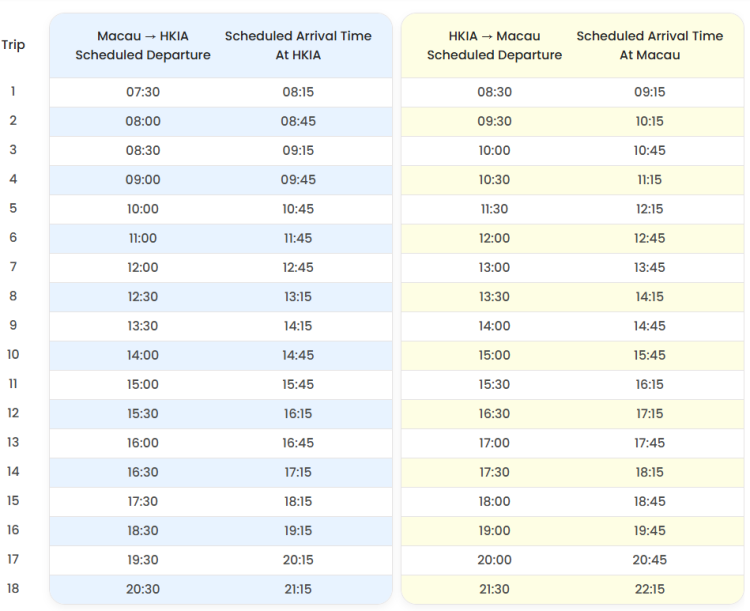
Task: Click the 16:15 HKIA arrival for trip 12
Action: [x=298, y=413]
